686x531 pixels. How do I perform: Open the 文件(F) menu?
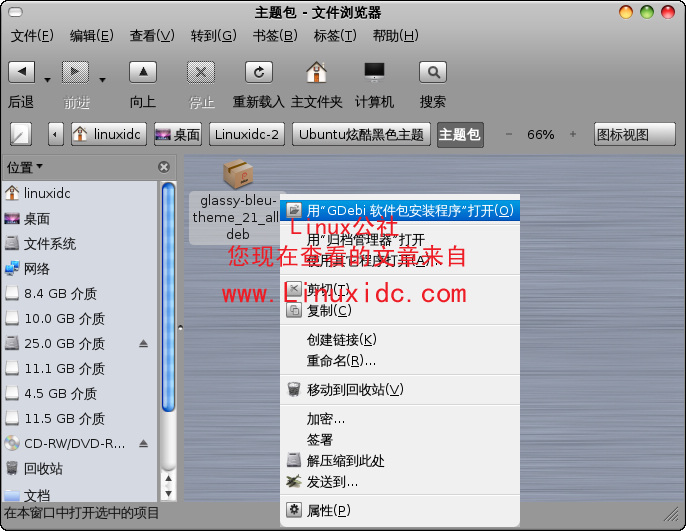point(32,35)
